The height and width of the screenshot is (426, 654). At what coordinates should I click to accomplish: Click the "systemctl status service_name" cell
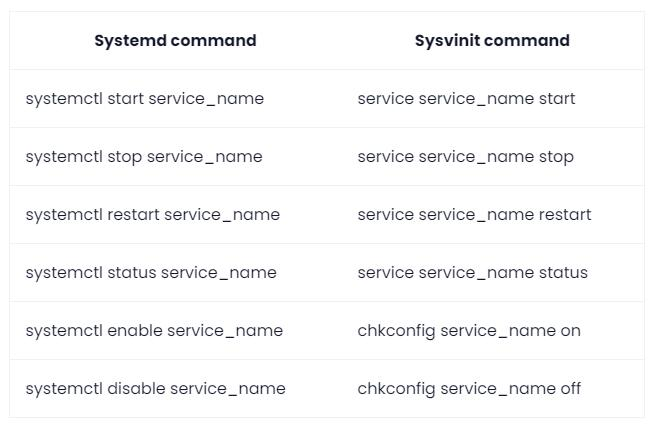coord(151,273)
